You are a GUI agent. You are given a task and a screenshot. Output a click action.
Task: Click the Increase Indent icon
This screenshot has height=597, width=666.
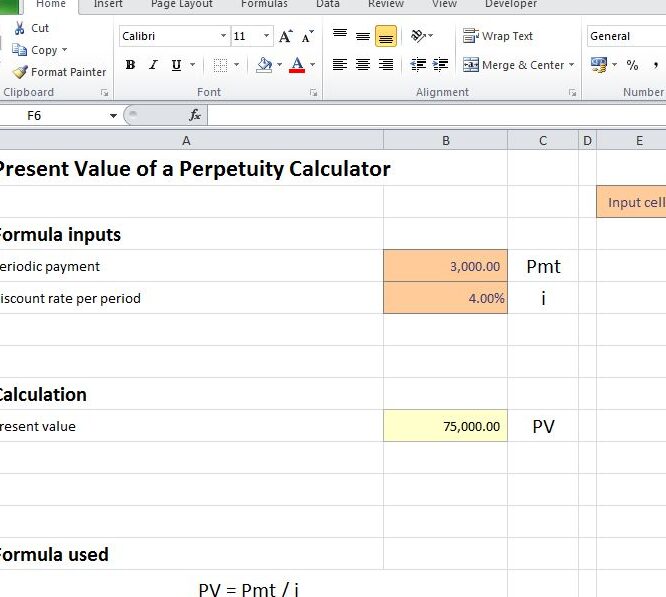point(439,65)
